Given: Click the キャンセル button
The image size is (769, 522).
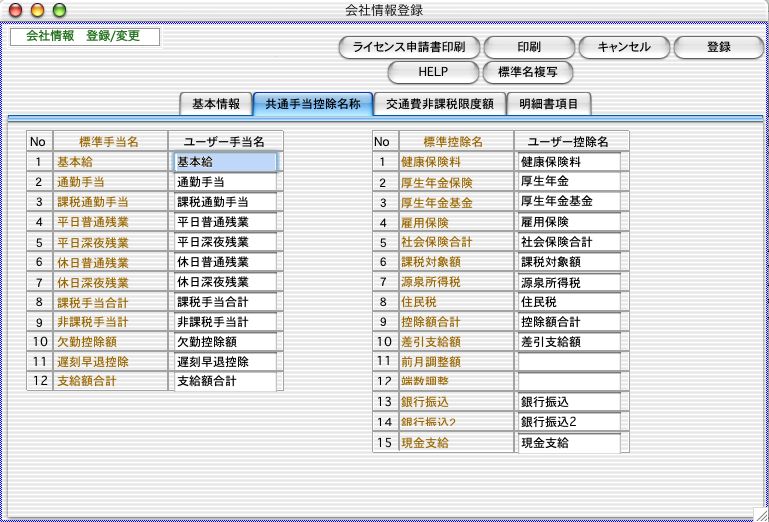Looking at the screenshot, I should (623, 47).
